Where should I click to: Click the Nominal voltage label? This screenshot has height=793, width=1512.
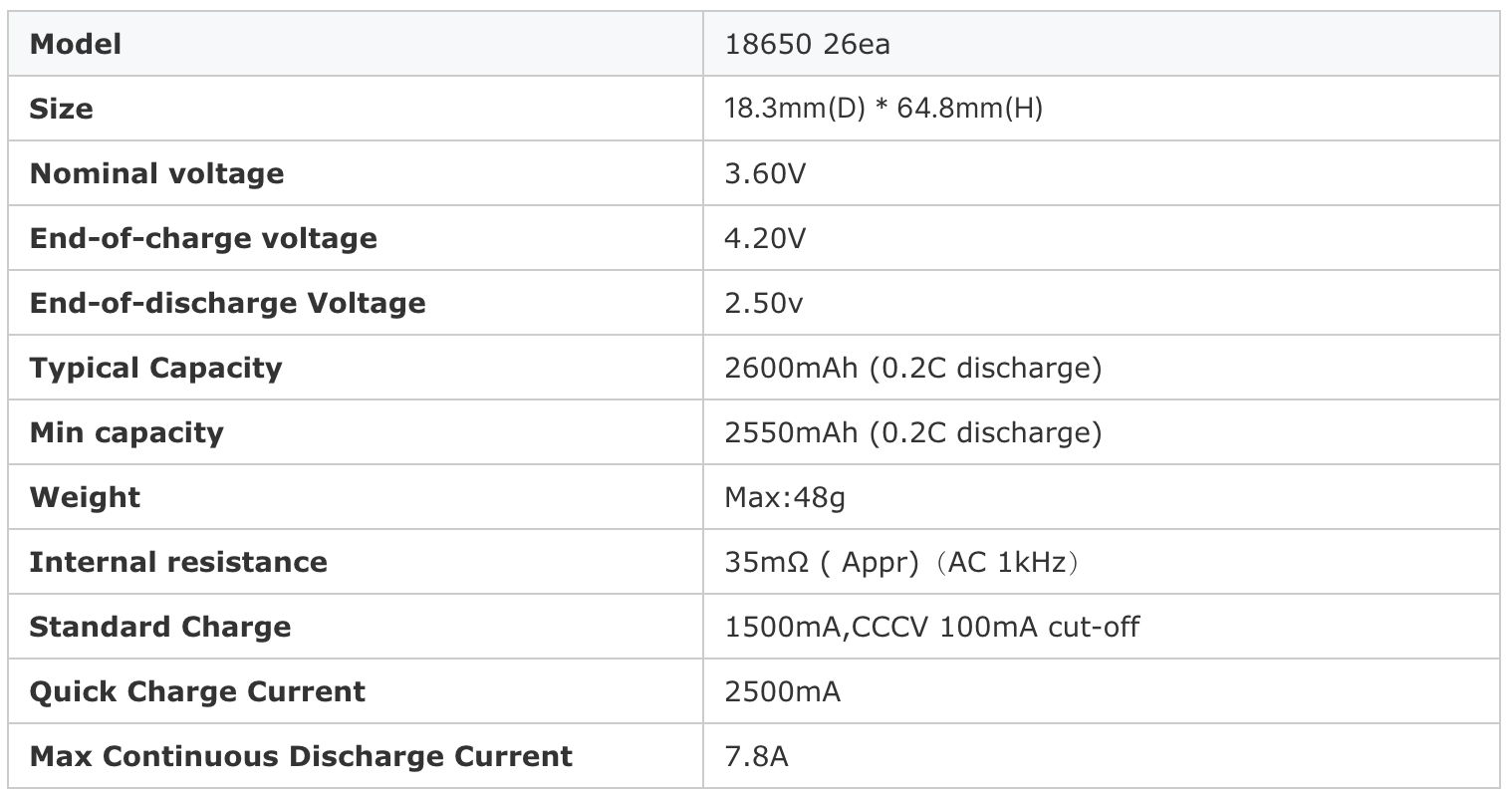156,173
